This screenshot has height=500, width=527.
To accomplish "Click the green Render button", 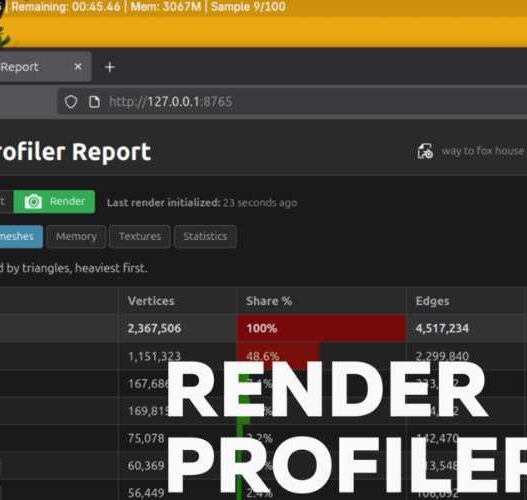I will pyautogui.click(x=54, y=202).
